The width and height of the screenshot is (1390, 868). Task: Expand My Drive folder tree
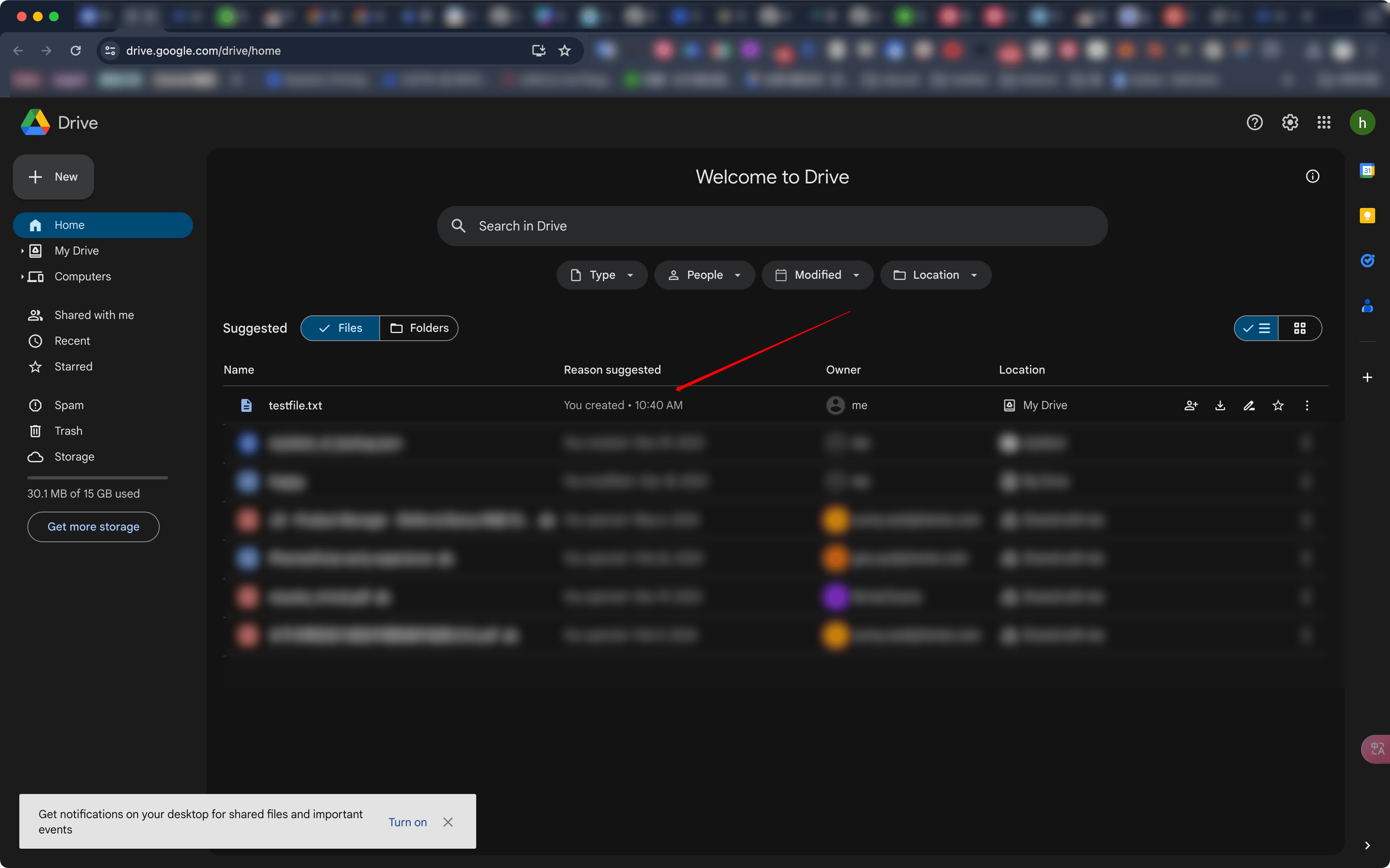pos(22,251)
